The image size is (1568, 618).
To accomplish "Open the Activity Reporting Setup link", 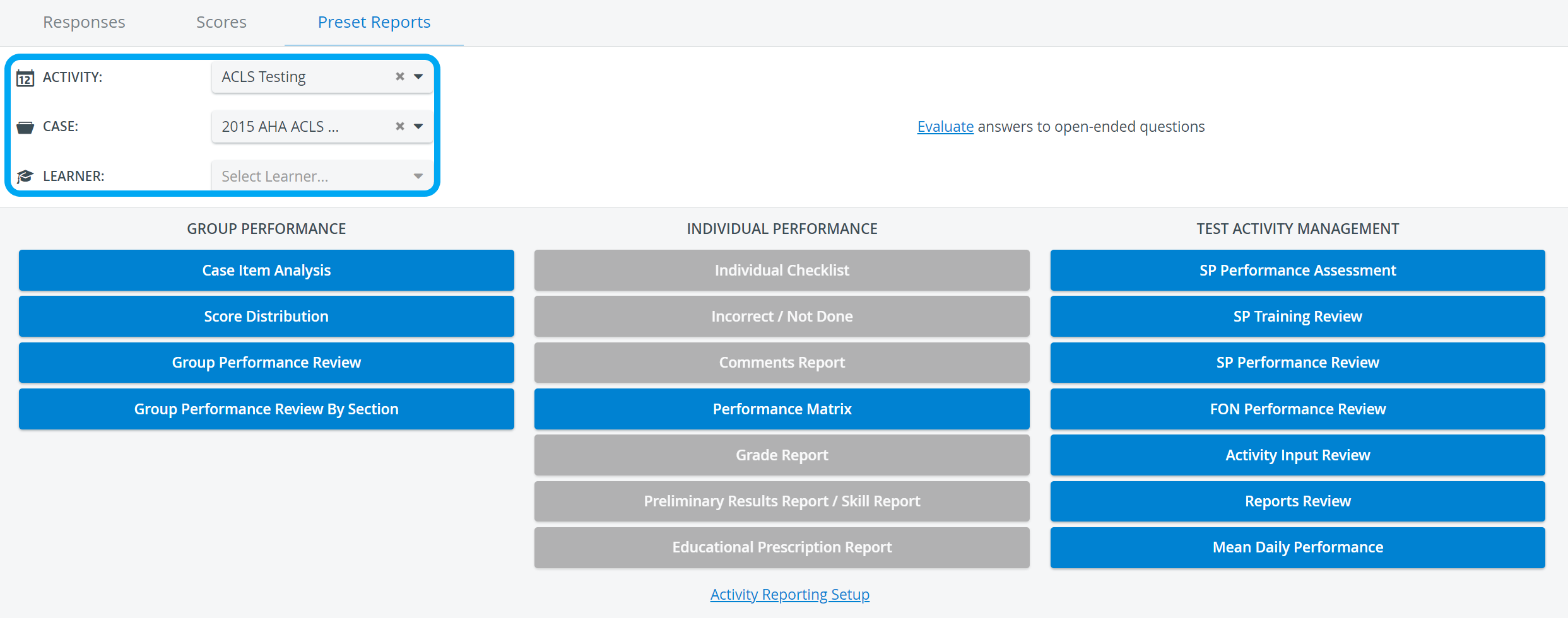I will (x=790, y=595).
